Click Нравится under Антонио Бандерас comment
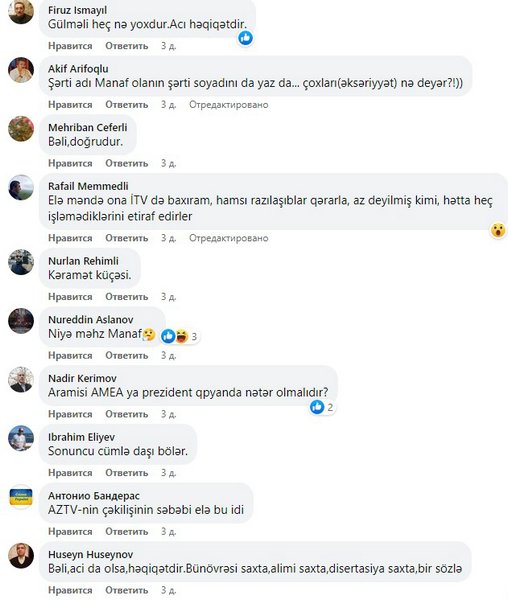This screenshot has width=508, height=600. 70,532
